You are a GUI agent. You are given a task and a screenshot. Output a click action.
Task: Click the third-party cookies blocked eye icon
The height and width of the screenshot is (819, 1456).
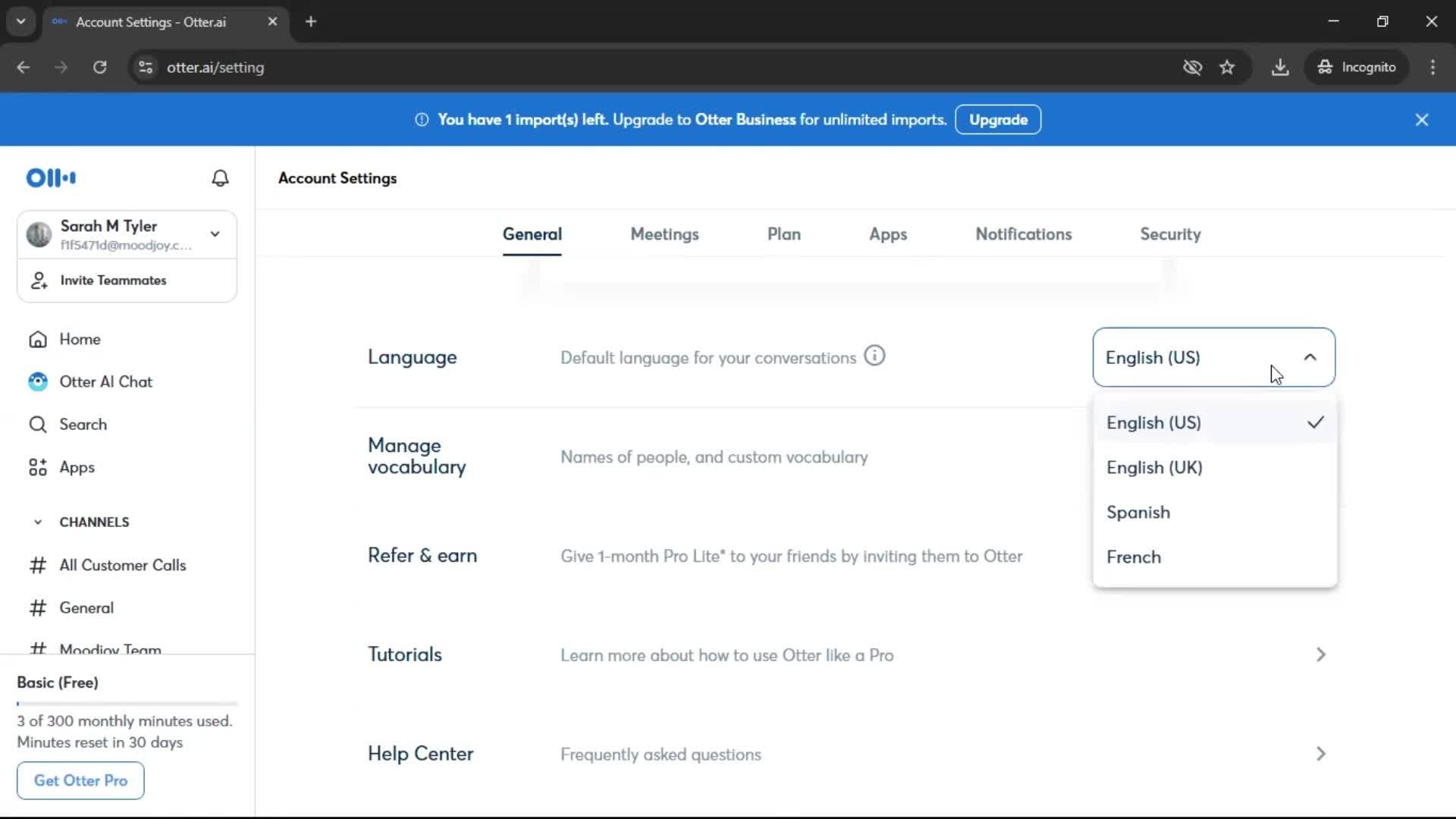1192,67
